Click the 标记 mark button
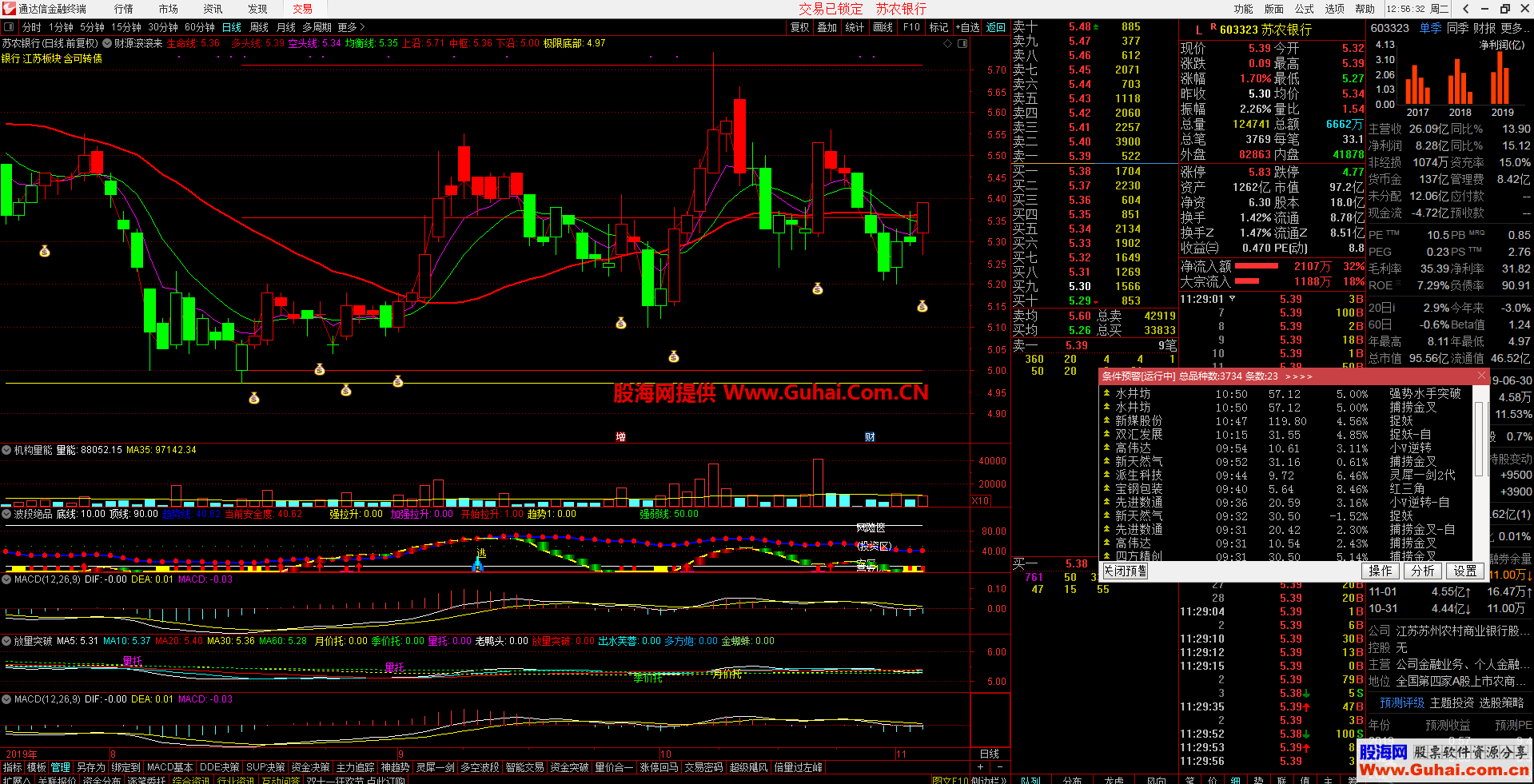The width and height of the screenshot is (1534, 784). tap(938, 27)
